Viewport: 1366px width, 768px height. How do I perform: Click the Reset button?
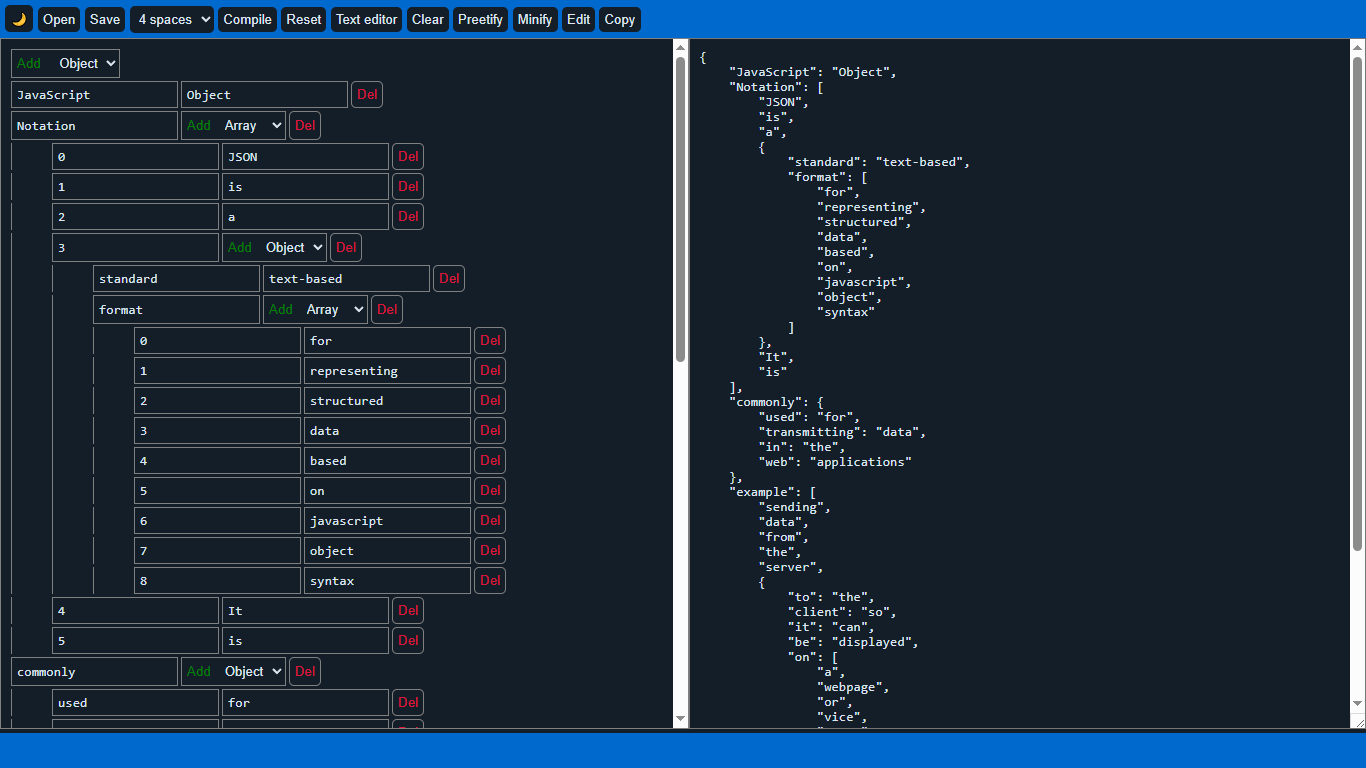coord(304,19)
